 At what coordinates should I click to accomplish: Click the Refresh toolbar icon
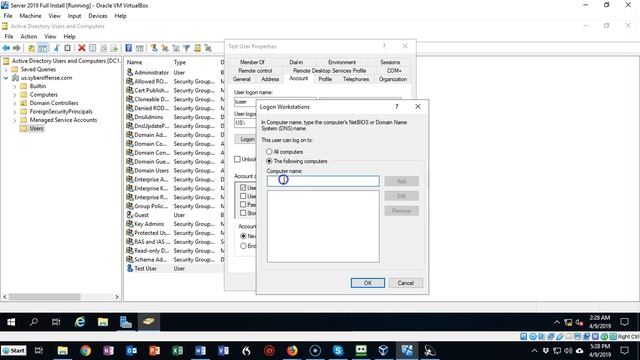[104, 48]
